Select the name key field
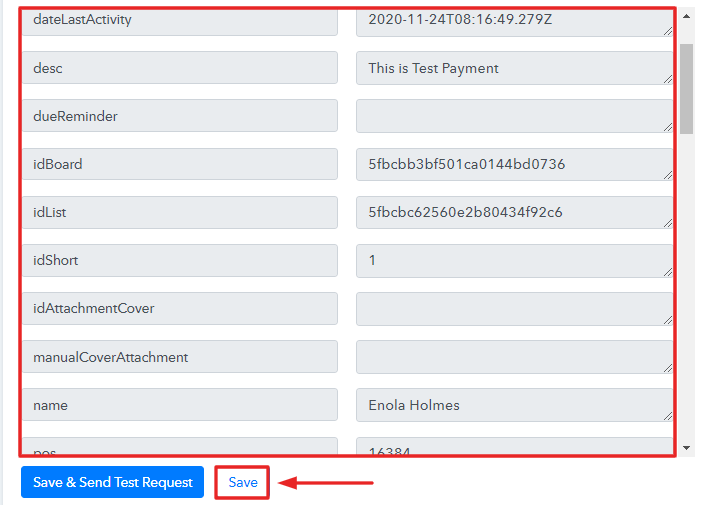726x505 pixels. pyautogui.click(x=180, y=405)
